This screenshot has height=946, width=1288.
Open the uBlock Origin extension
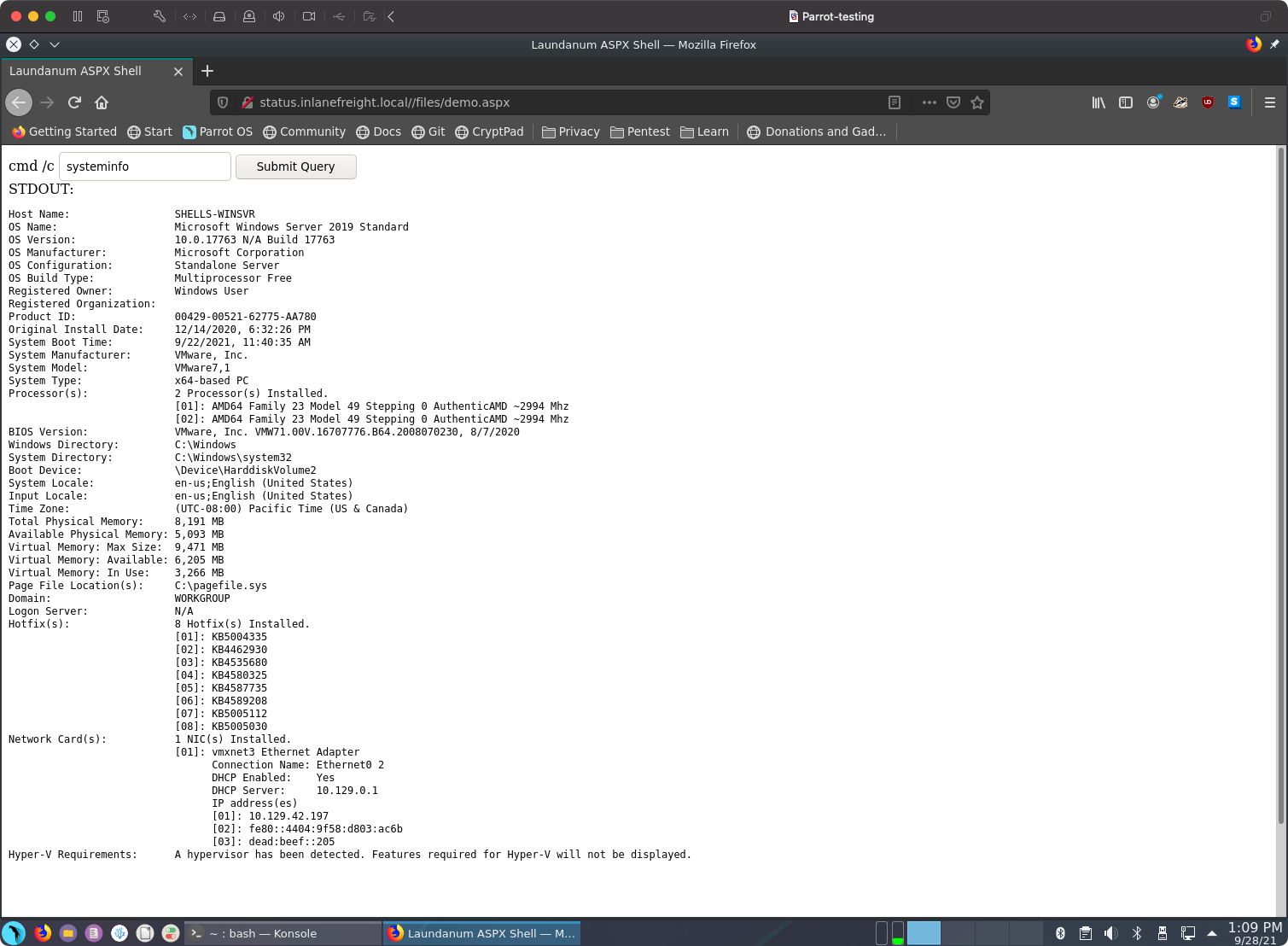(1208, 102)
